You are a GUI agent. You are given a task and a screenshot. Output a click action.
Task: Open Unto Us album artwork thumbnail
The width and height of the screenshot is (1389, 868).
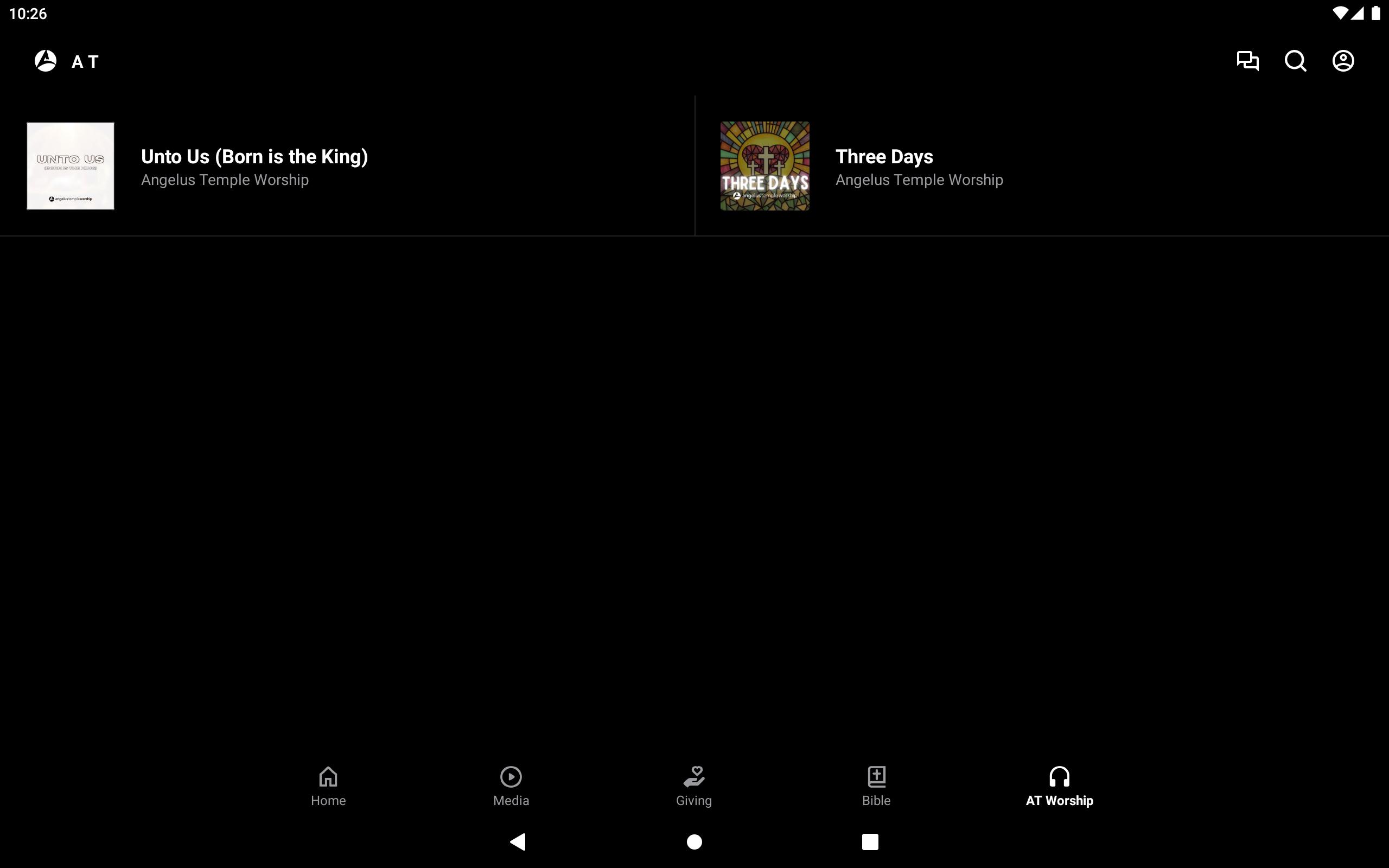pos(71,166)
